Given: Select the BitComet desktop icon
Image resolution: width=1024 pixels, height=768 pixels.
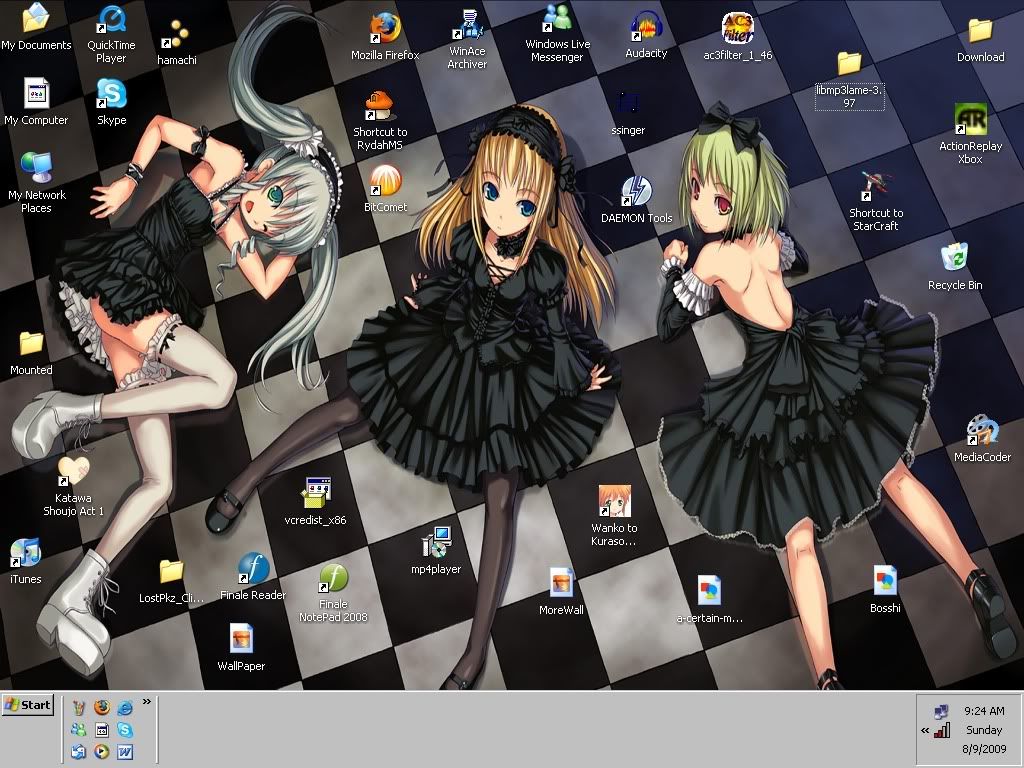Looking at the screenshot, I should 385,182.
